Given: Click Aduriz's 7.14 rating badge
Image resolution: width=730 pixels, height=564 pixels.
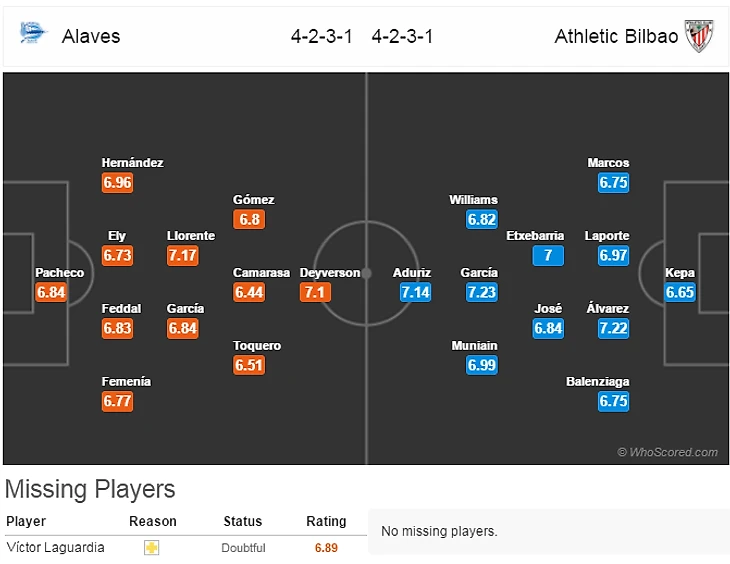Looking at the screenshot, I should tap(415, 292).
